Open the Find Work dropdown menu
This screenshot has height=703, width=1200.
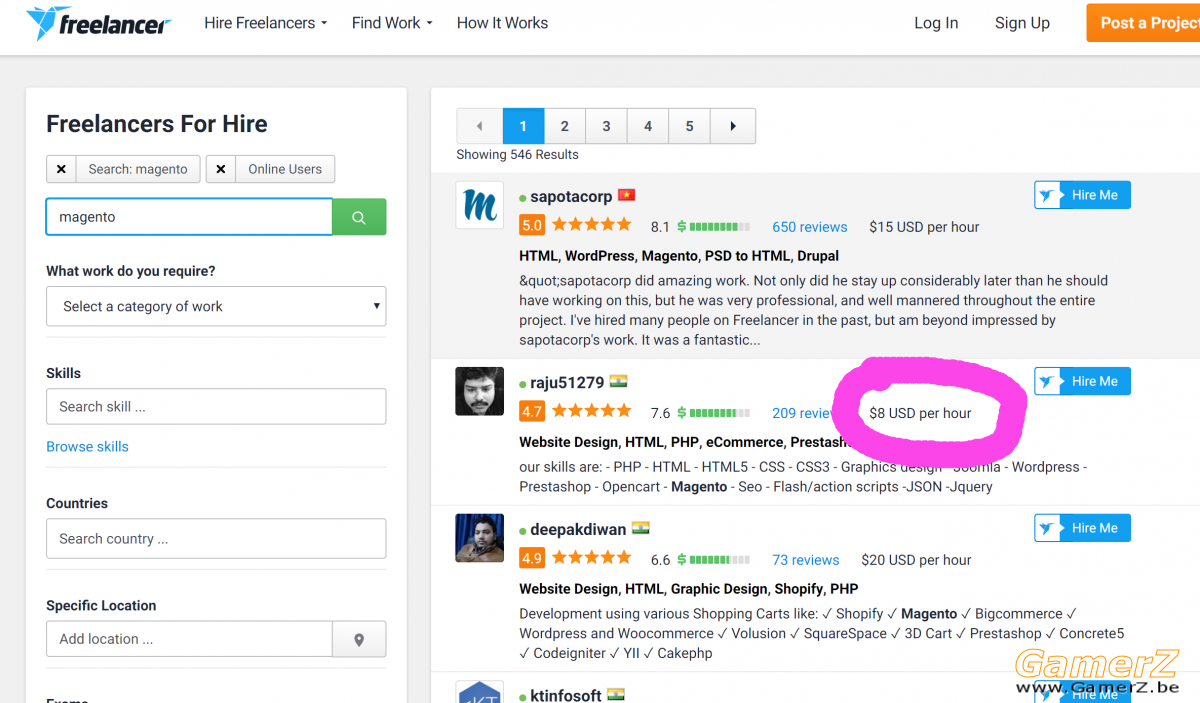tap(392, 23)
